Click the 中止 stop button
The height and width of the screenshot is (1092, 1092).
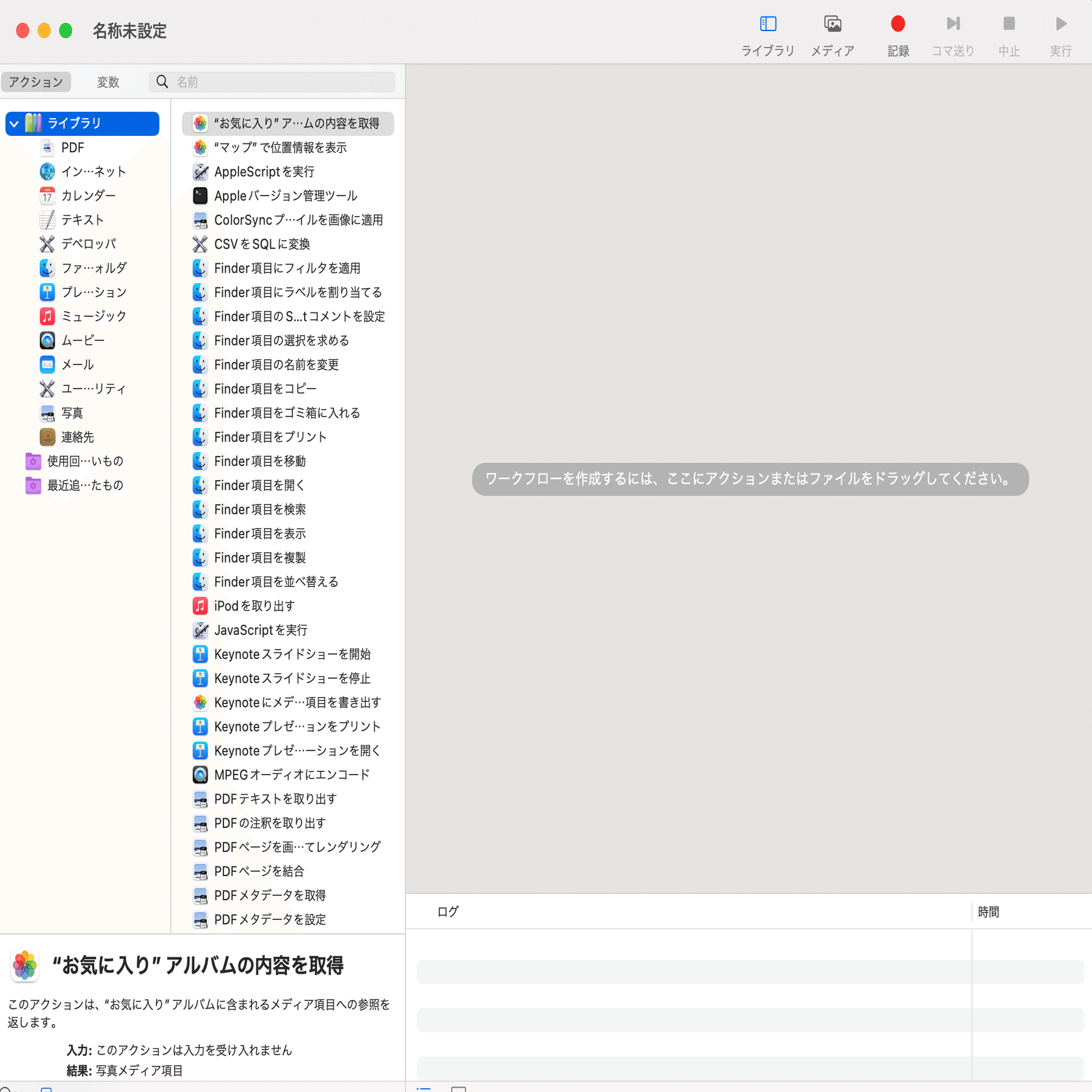tap(1009, 36)
